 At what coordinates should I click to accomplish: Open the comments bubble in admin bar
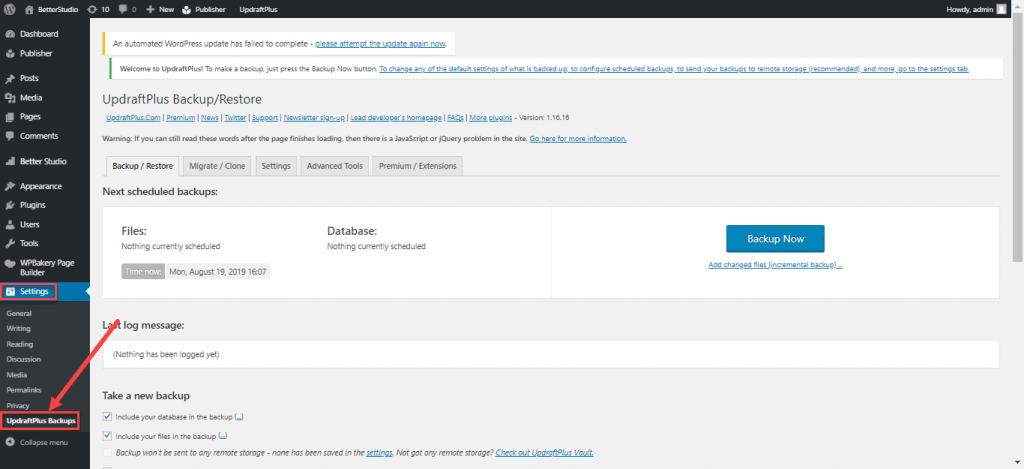[122, 10]
